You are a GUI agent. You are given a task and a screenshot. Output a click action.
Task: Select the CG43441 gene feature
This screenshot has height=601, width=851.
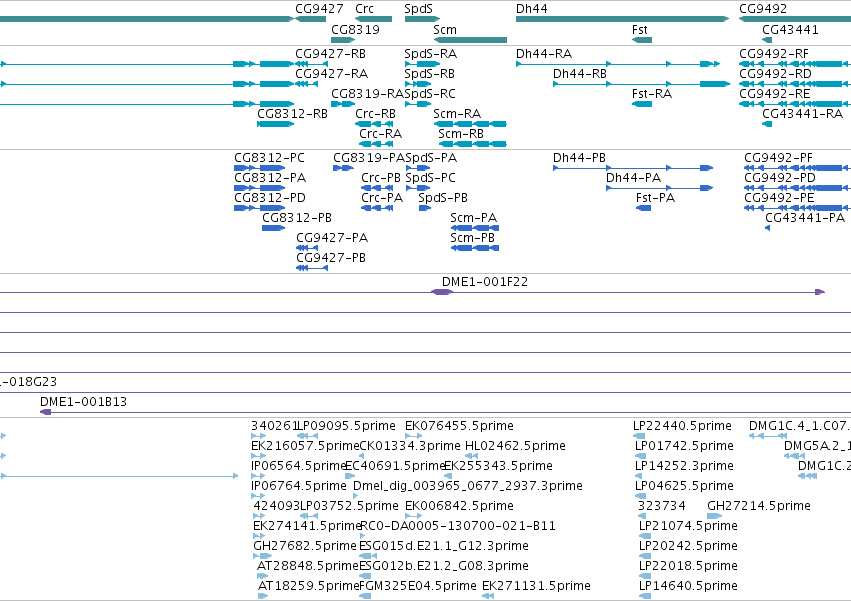click(x=767, y=40)
